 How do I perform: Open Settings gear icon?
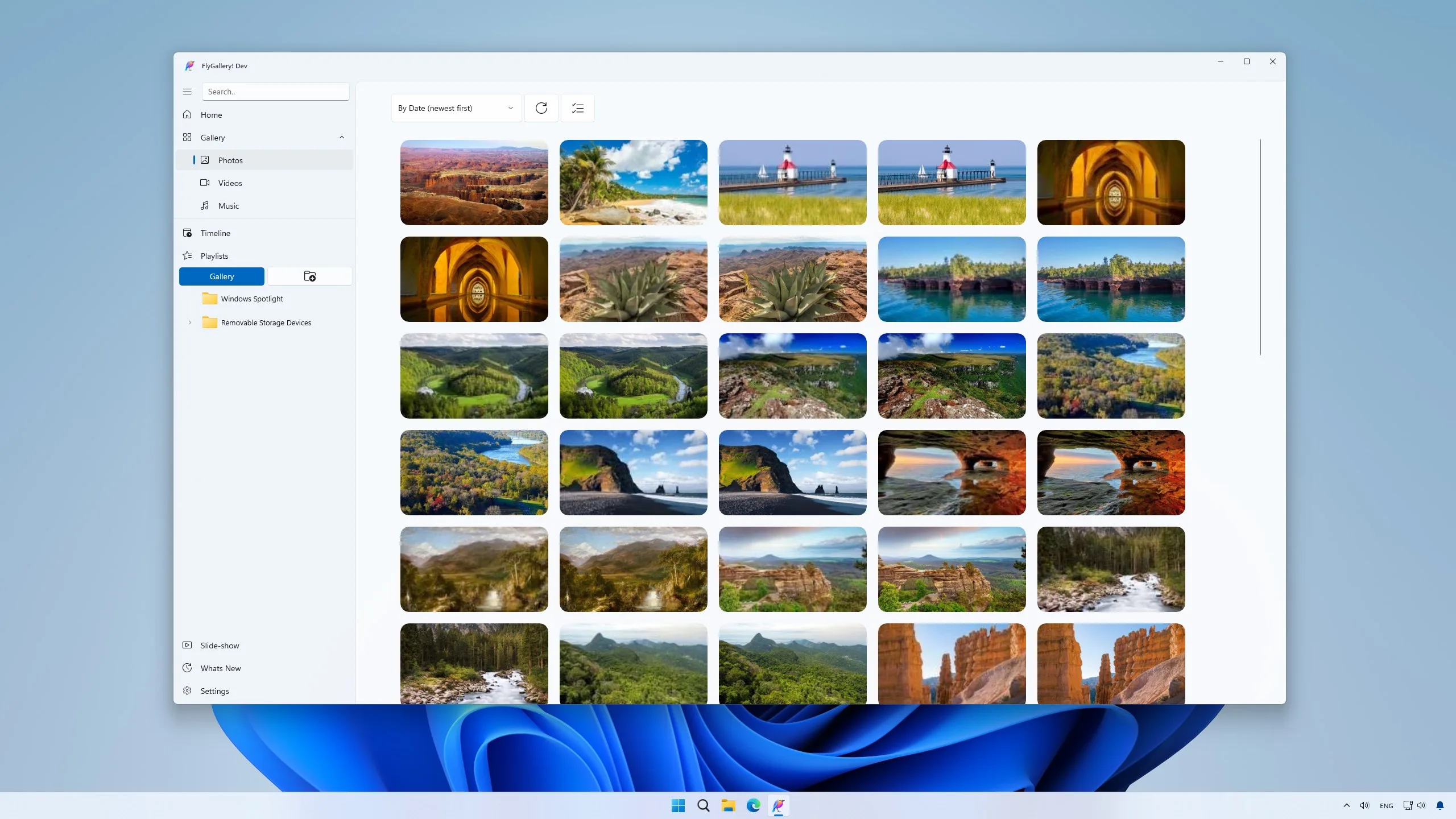[187, 691]
